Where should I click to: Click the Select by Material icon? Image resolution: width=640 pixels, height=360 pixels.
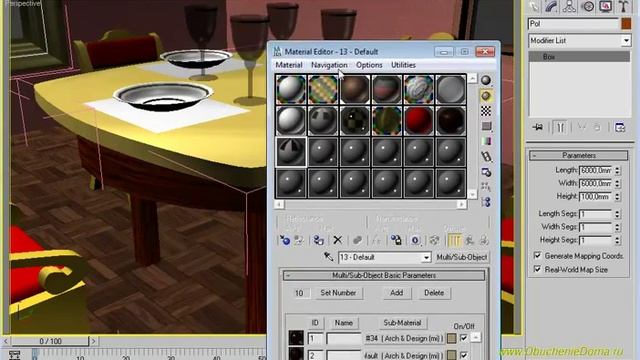(486, 187)
